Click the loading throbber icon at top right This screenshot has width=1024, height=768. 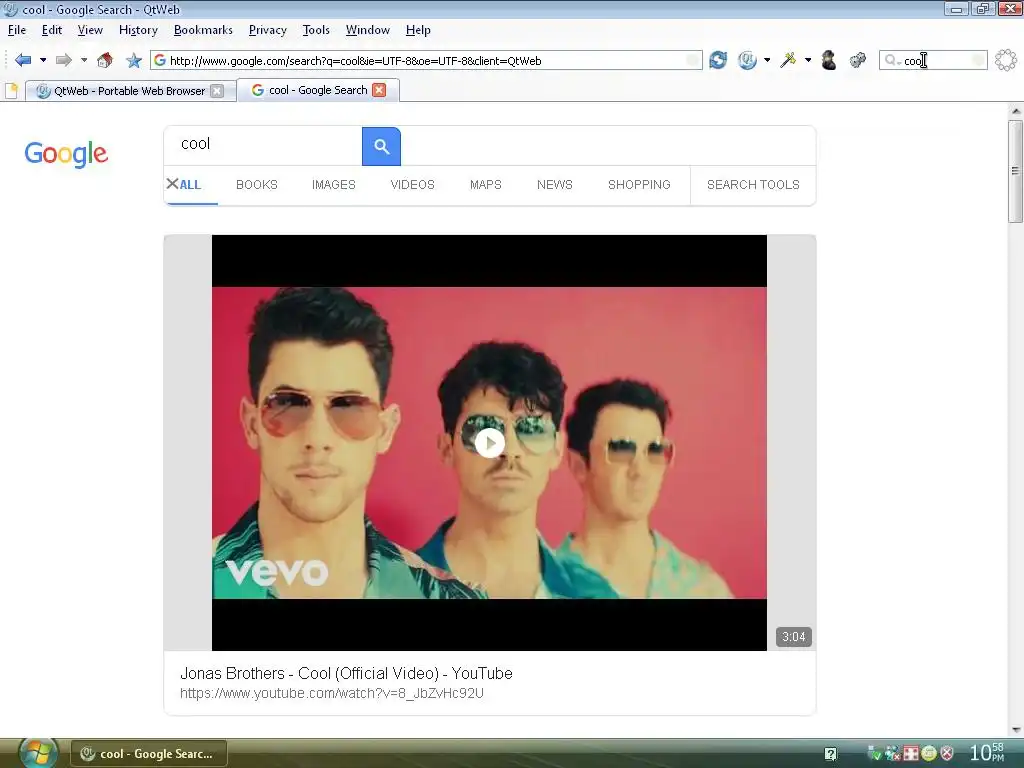pos(1006,60)
